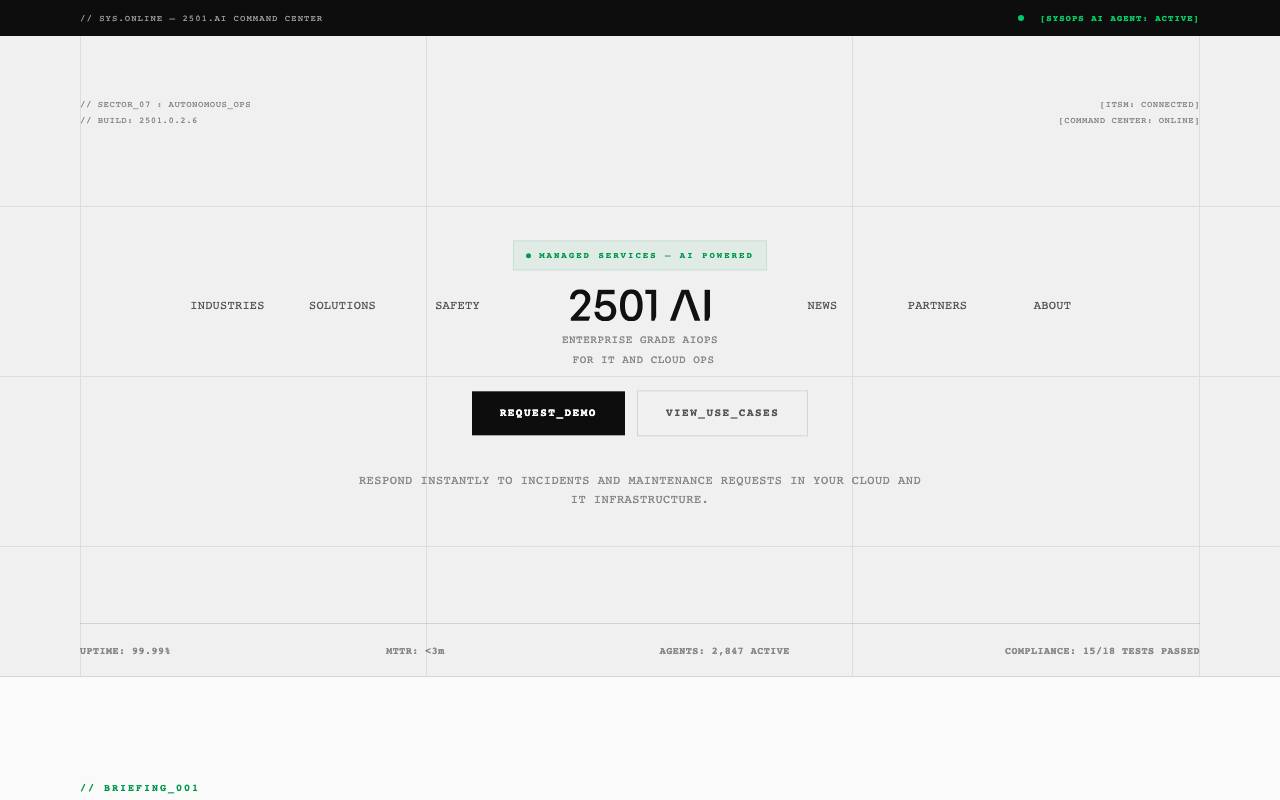
Task: Open the Solutions nav link
Action: 342,306
